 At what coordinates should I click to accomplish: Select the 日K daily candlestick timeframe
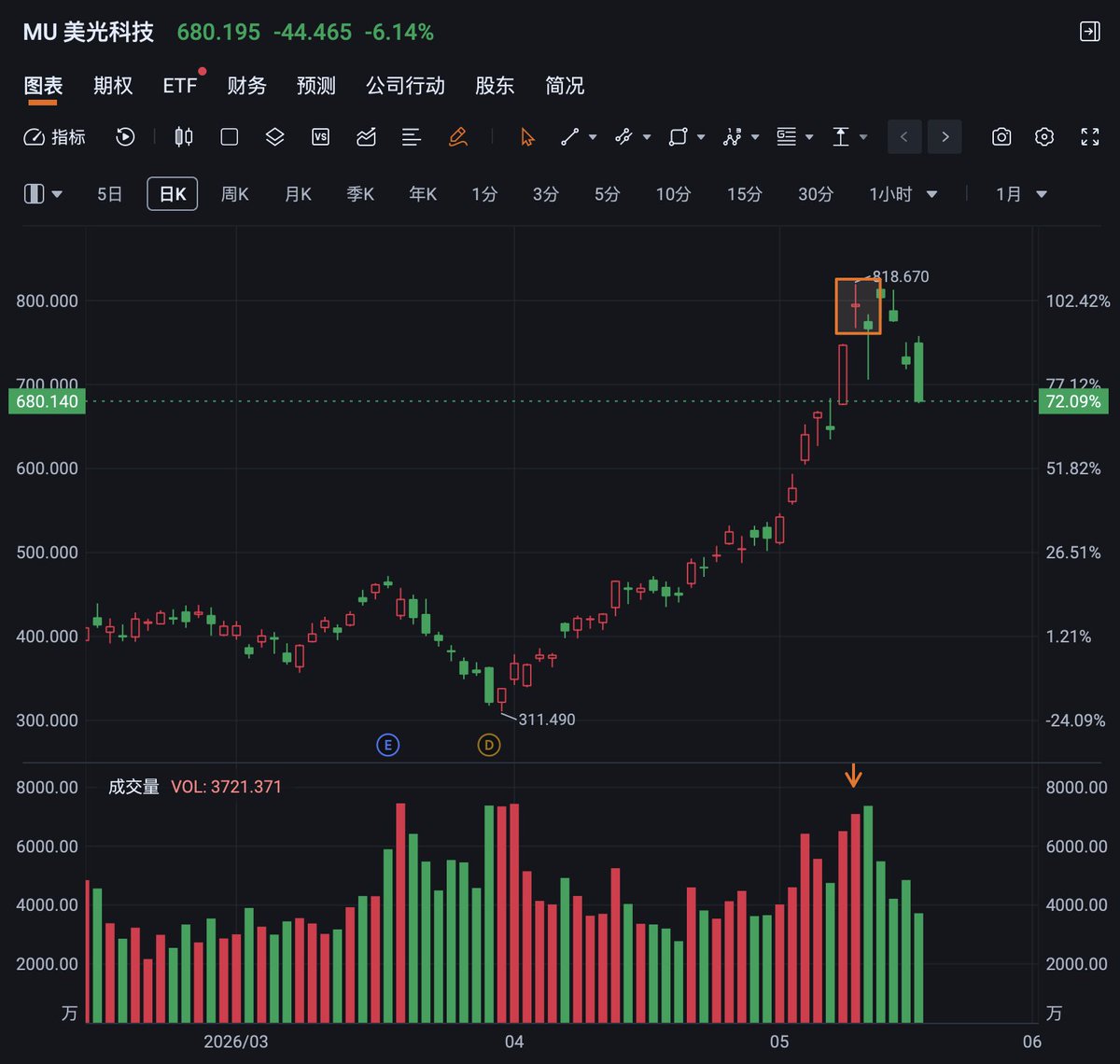(173, 194)
